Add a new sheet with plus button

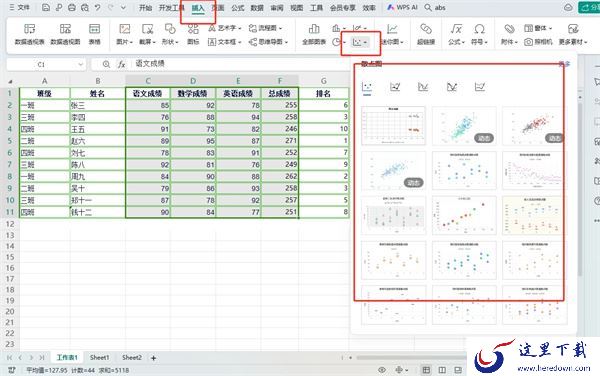point(153,358)
